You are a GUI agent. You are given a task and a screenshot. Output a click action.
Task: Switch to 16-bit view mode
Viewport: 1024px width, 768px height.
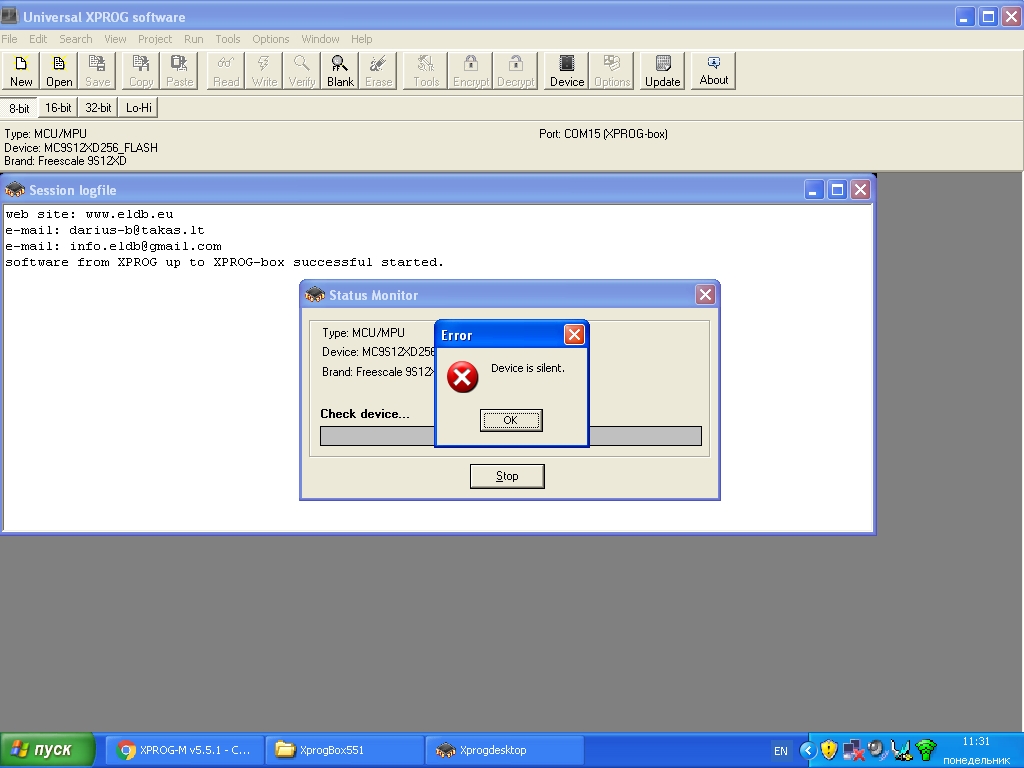(58, 108)
